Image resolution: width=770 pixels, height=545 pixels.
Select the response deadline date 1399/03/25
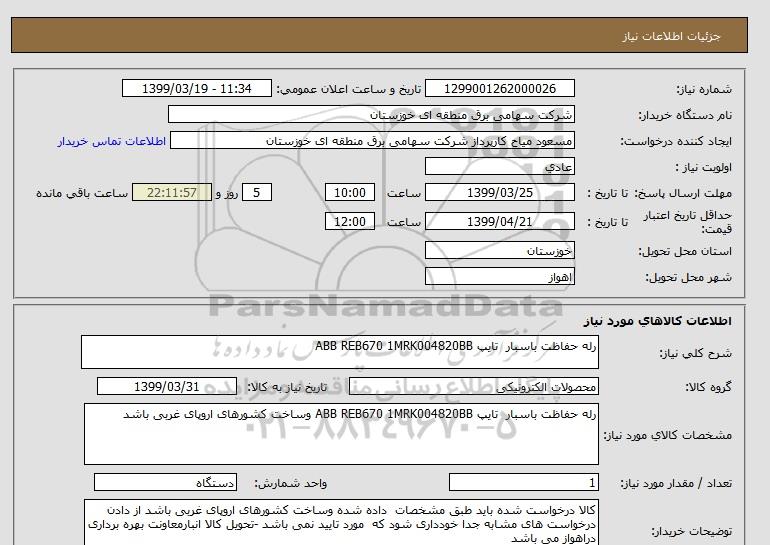500,193
